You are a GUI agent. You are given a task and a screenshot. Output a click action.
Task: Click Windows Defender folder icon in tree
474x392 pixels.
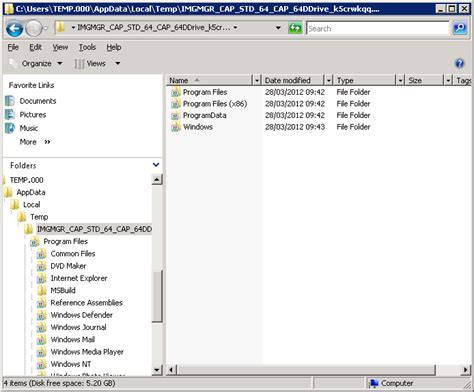(41, 315)
